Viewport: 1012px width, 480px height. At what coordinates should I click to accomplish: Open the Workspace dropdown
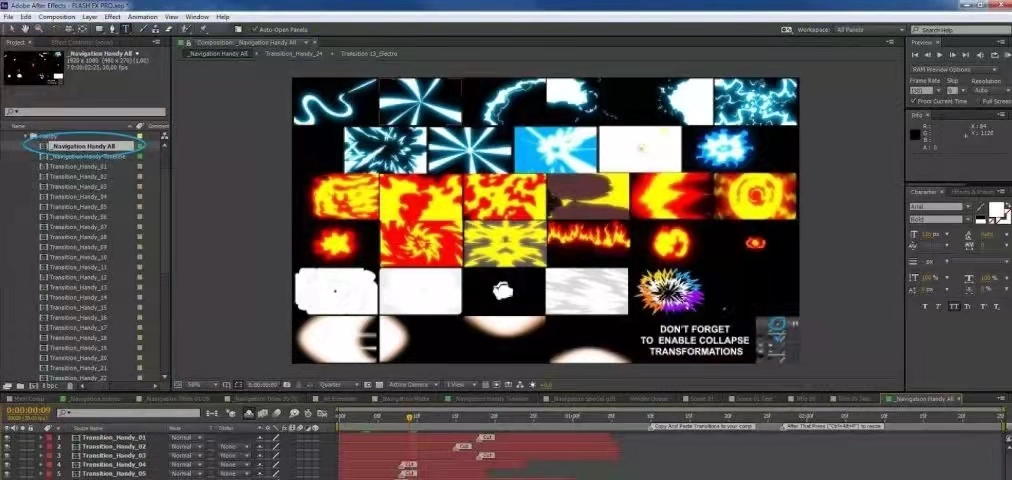pyautogui.click(x=869, y=30)
